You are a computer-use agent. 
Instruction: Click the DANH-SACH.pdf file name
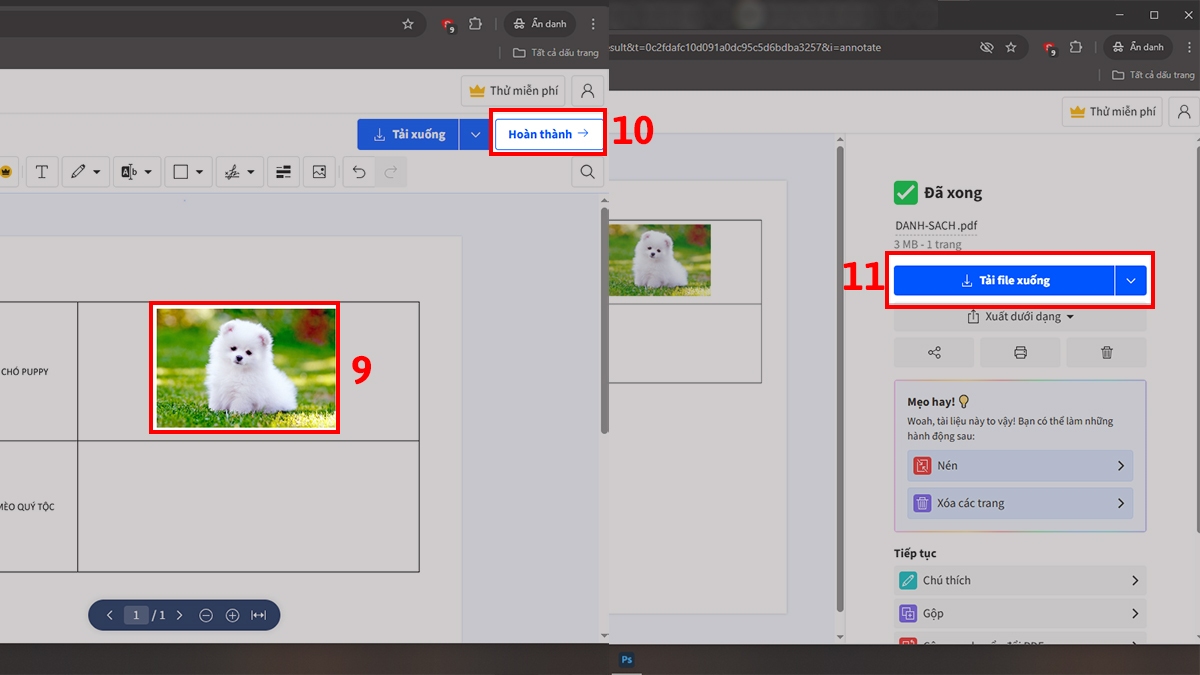click(x=936, y=225)
